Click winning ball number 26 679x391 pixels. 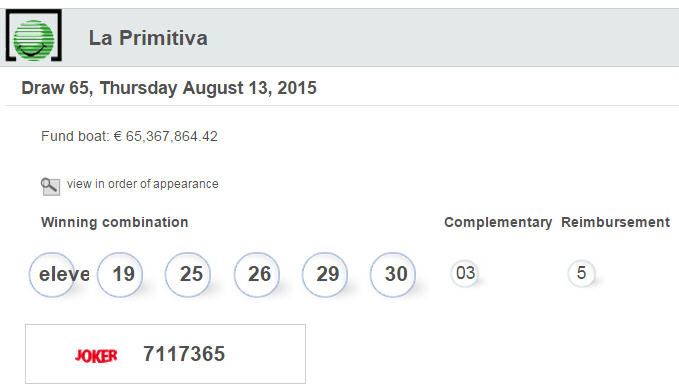(256, 275)
